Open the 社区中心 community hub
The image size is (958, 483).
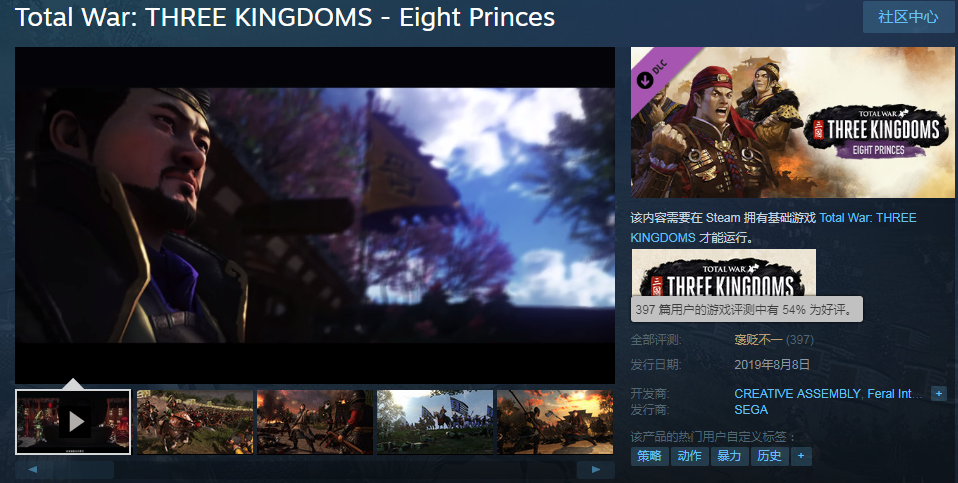coord(908,17)
